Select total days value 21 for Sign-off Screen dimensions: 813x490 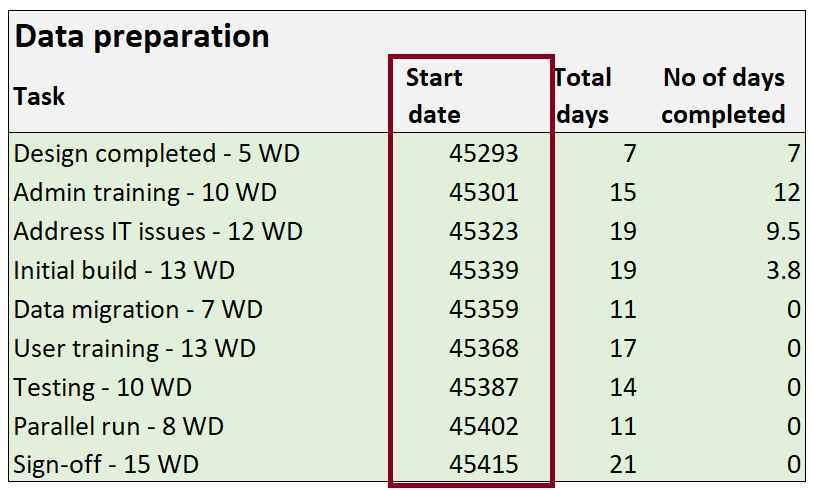622,465
